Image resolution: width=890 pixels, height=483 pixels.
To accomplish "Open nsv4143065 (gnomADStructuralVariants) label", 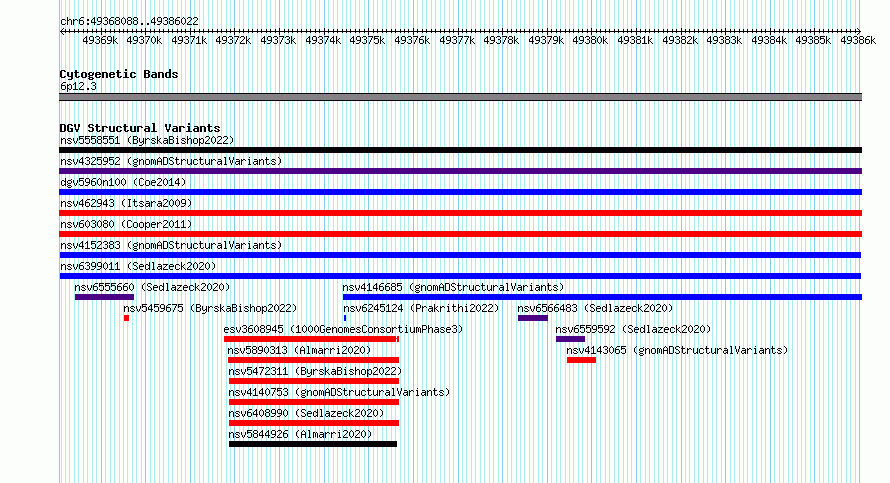I will click(x=677, y=350).
